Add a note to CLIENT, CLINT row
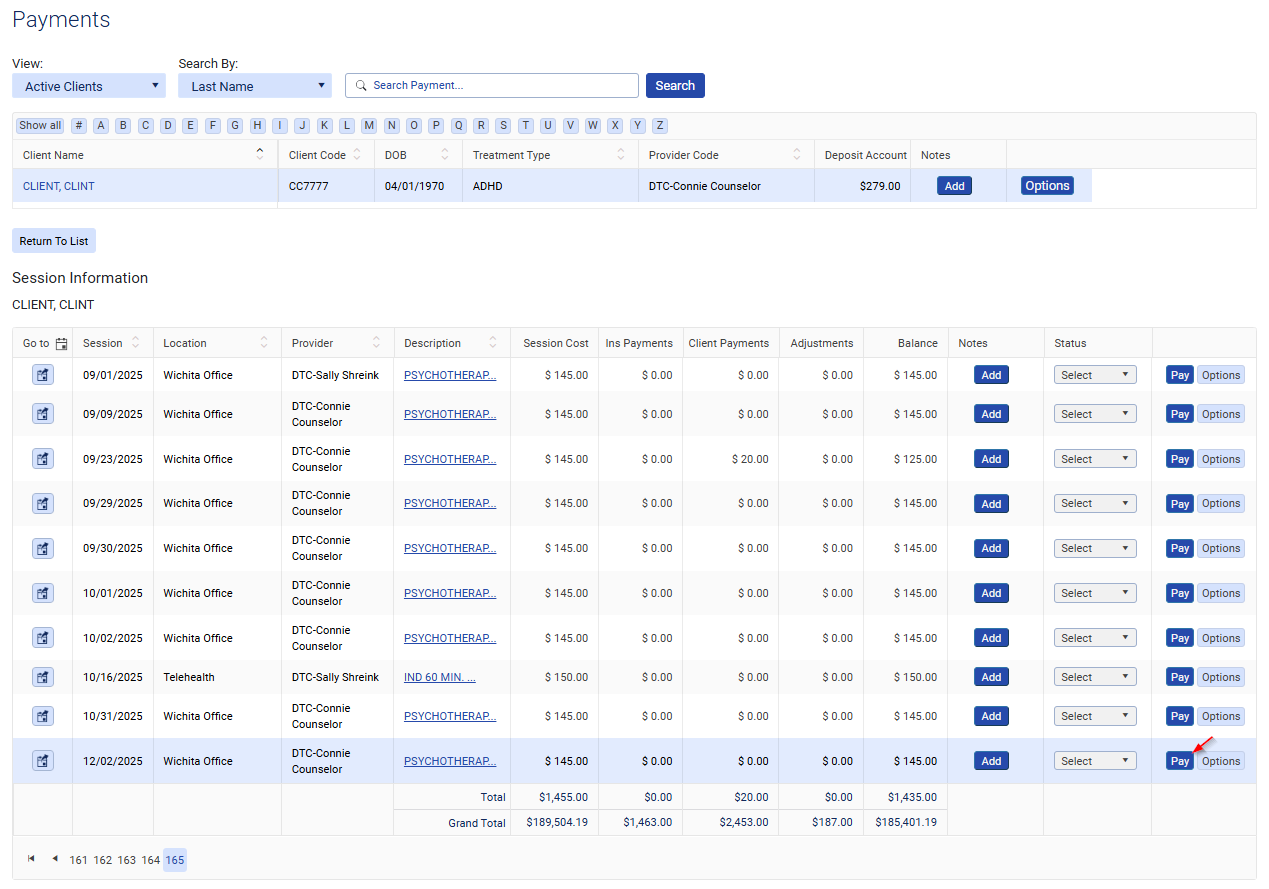Viewport: 1269px width, 889px height. (954, 186)
